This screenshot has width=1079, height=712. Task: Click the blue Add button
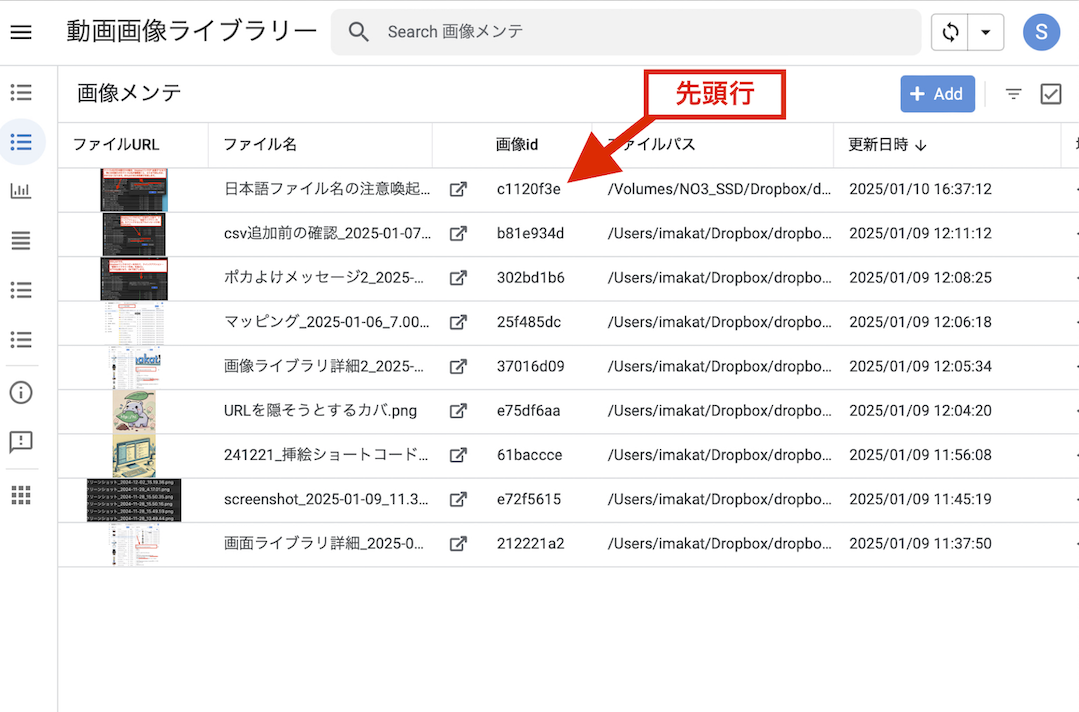pyautogui.click(x=937, y=94)
